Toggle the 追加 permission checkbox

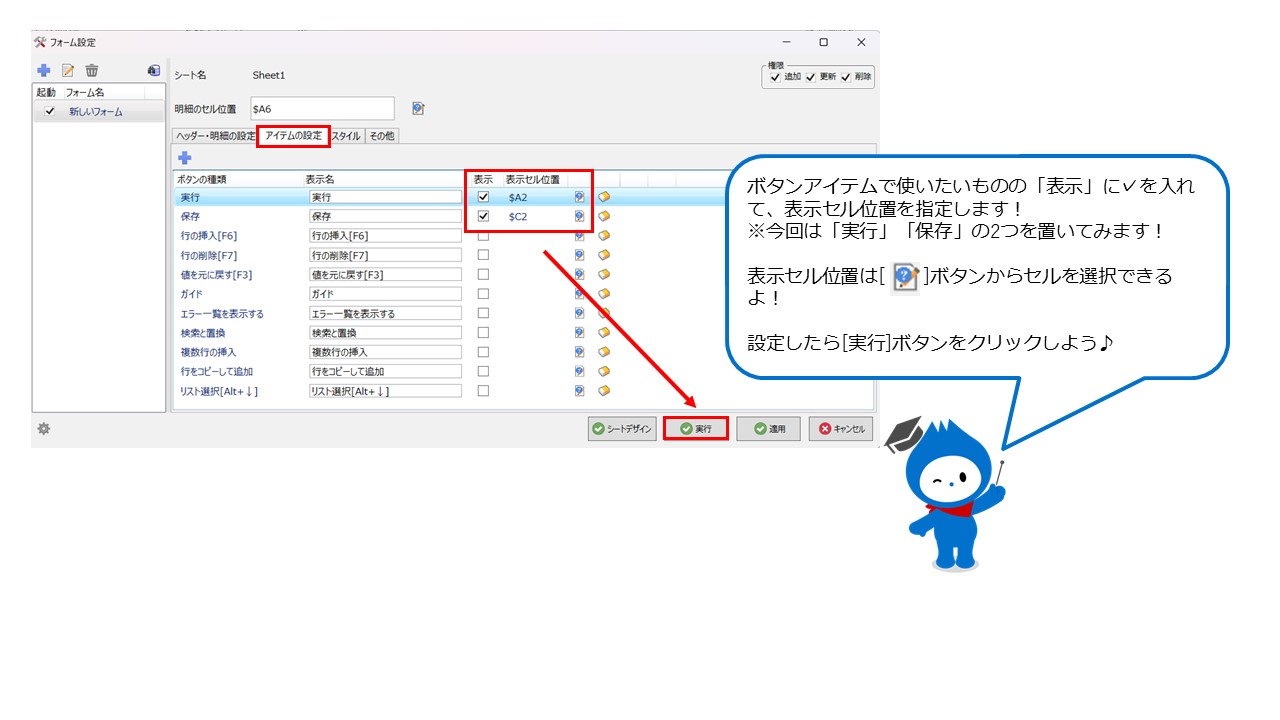click(775, 77)
